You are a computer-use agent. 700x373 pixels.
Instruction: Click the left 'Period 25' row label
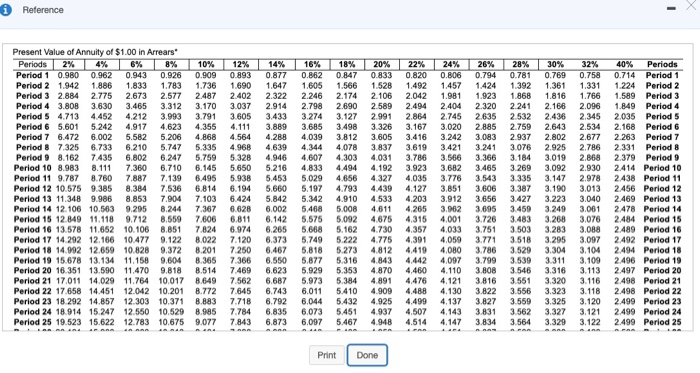click(x=33, y=322)
